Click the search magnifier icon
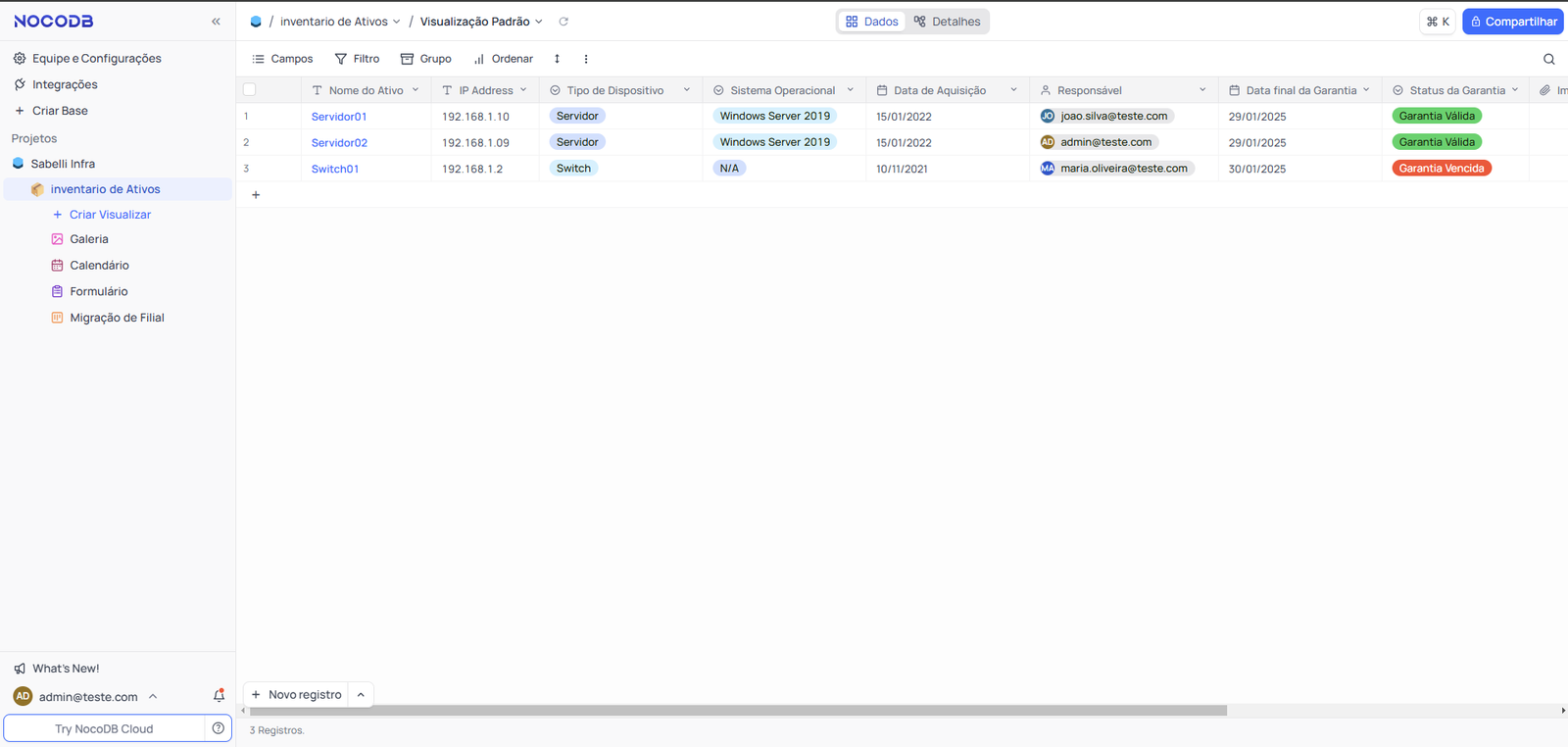1568x747 pixels. [x=1549, y=59]
